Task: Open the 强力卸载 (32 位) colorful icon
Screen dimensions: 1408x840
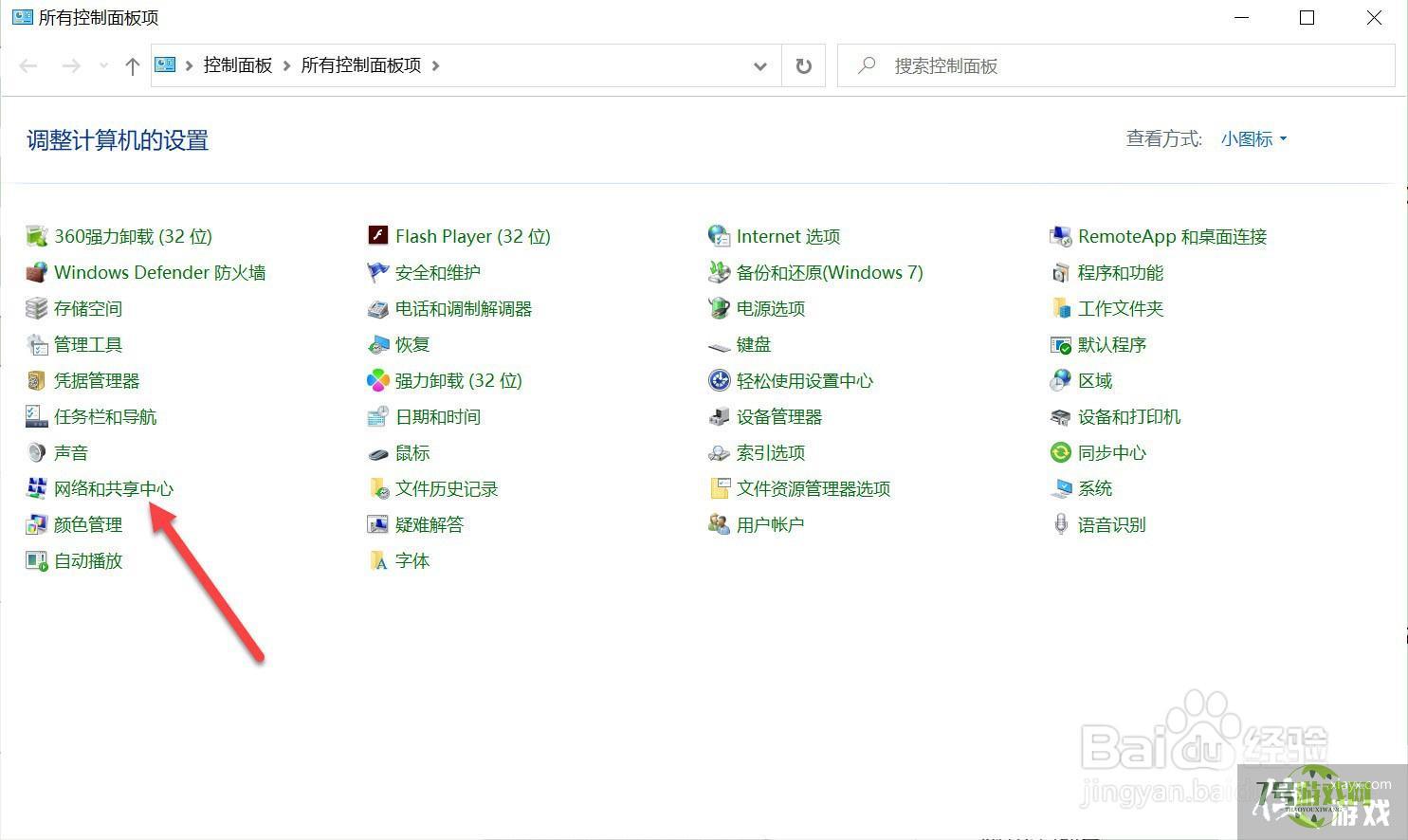Action: 377,380
